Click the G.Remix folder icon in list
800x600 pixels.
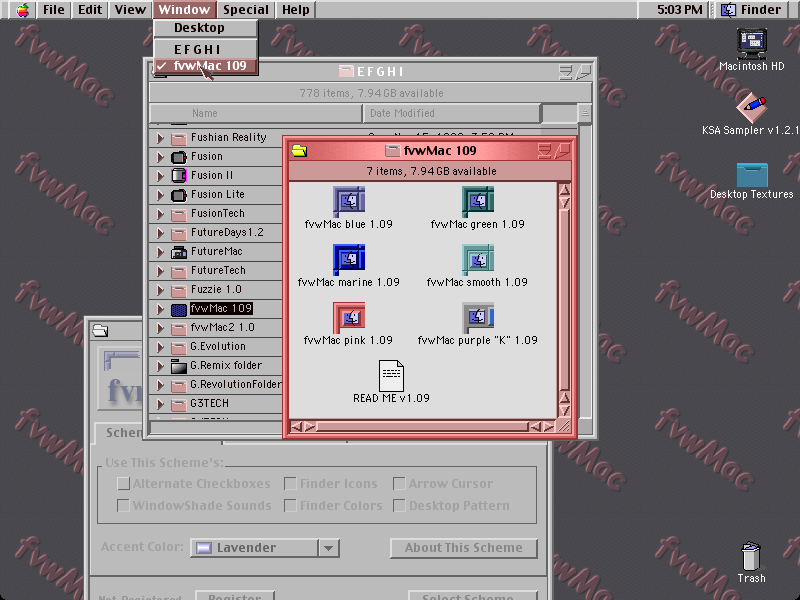point(179,366)
